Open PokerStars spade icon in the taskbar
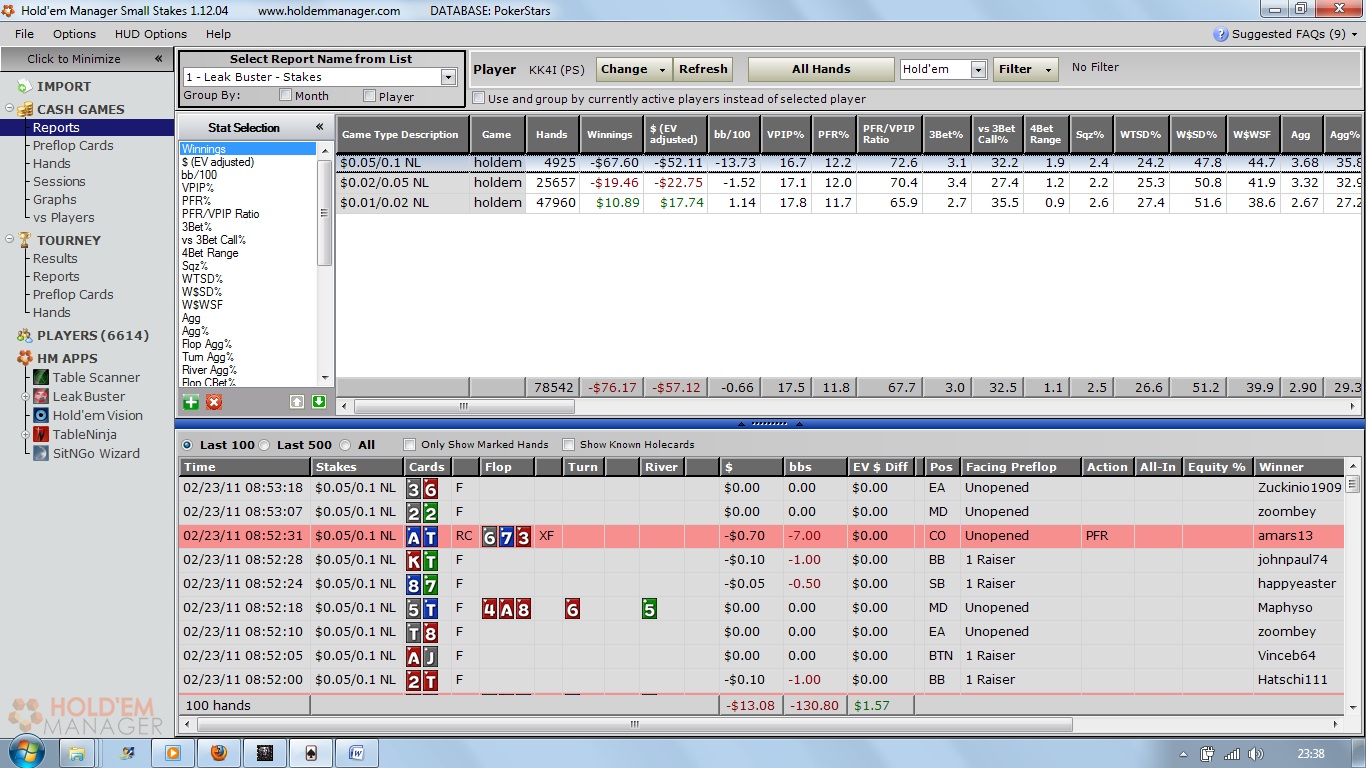This screenshot has width=1366, height=768. pos(310,753)
